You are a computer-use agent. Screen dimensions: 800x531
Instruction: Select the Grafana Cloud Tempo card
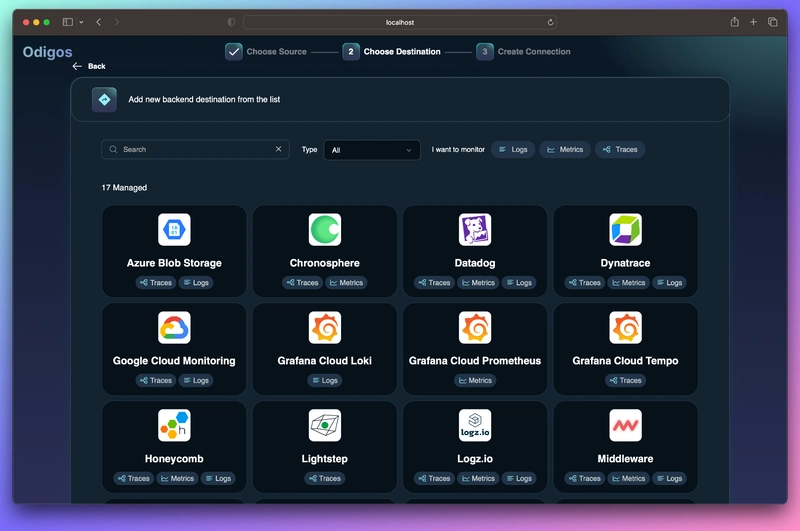click(x=626, y=349)
